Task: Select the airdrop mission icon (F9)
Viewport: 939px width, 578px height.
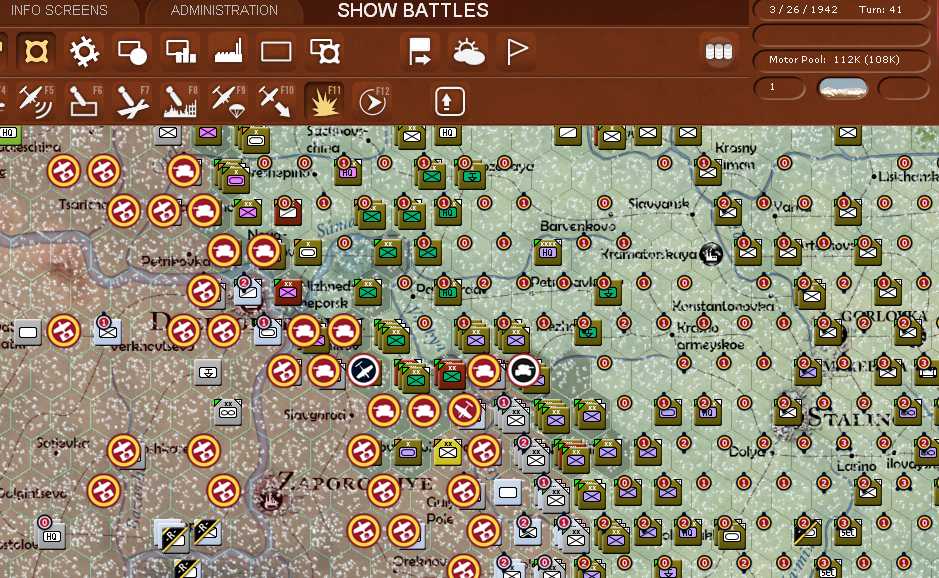Action: pyautogui.click(x=230, y=101)
